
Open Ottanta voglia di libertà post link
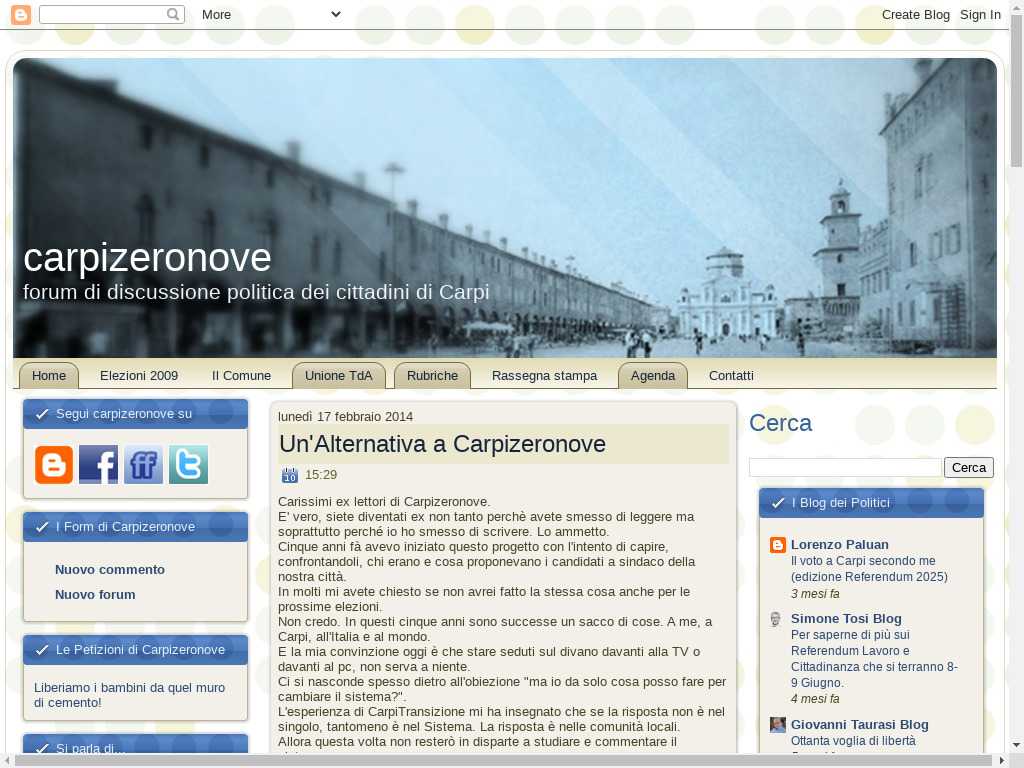[x=853, y=741]
